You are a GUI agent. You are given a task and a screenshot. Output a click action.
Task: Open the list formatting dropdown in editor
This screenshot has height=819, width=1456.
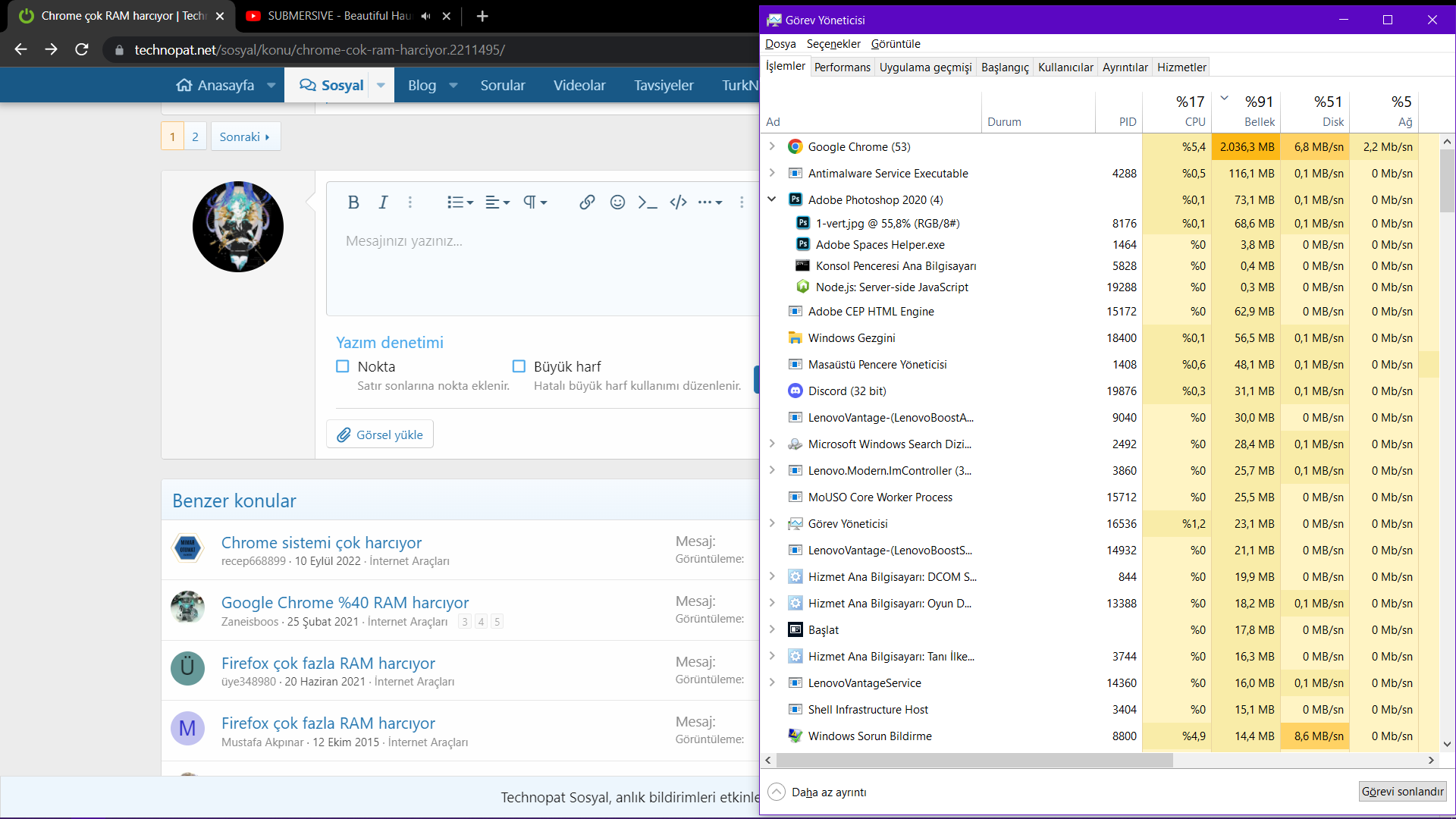460,202
